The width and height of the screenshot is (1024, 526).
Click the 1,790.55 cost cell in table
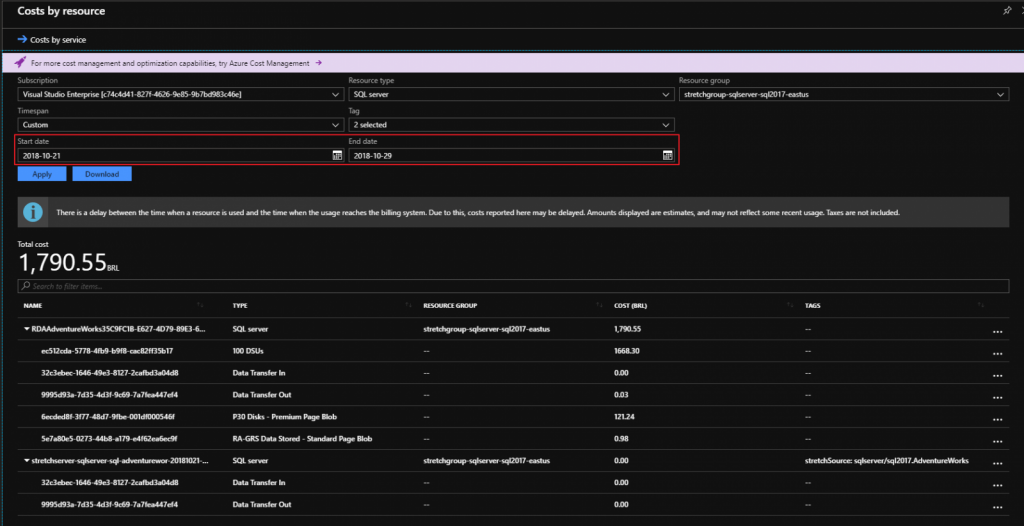point(628,329)
